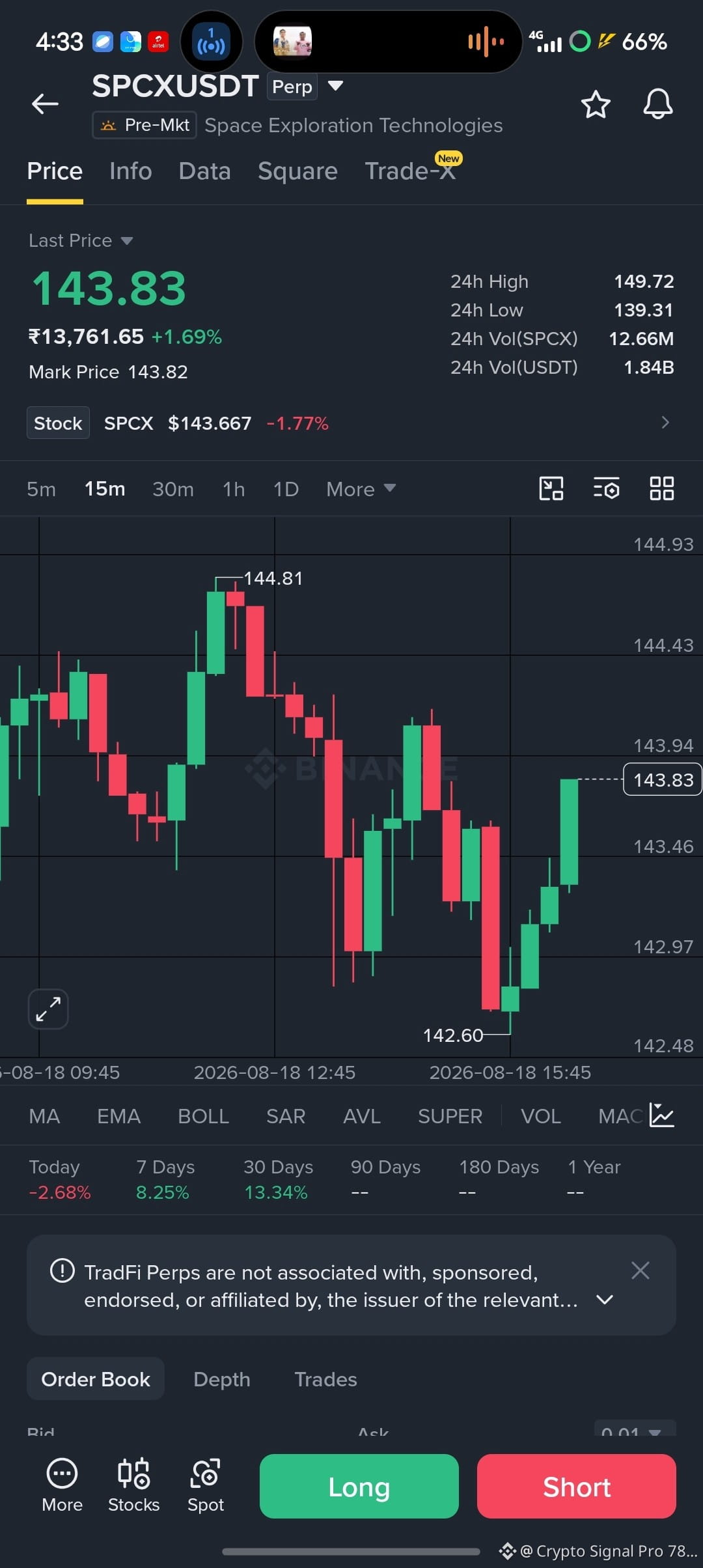The height and width of the screenshot is (1568, 703).
Task: Toggle AVL indicator
Action: 361,1116
